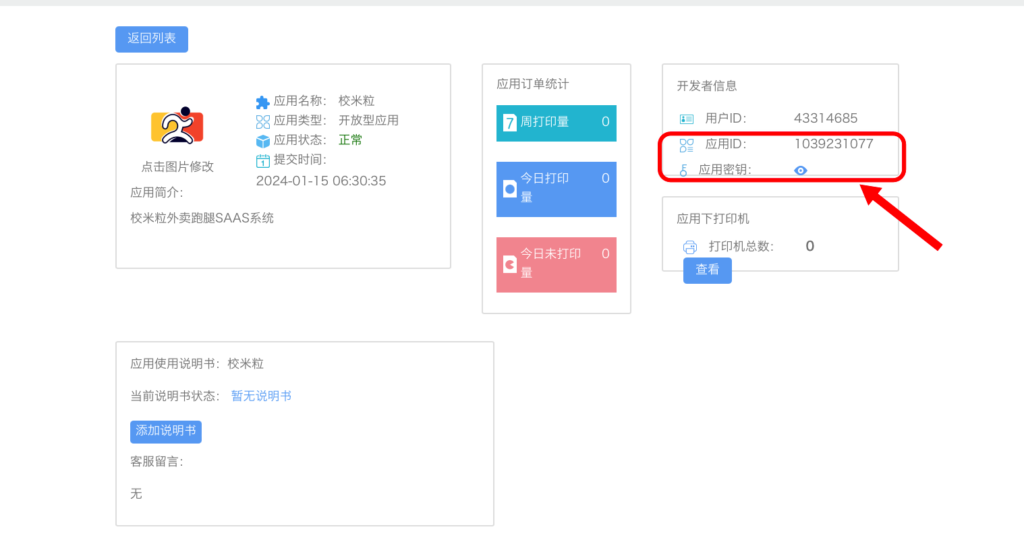Open the 暂无说明书 link
Viewport: 1024px width, 546px height.
point(261,396)
